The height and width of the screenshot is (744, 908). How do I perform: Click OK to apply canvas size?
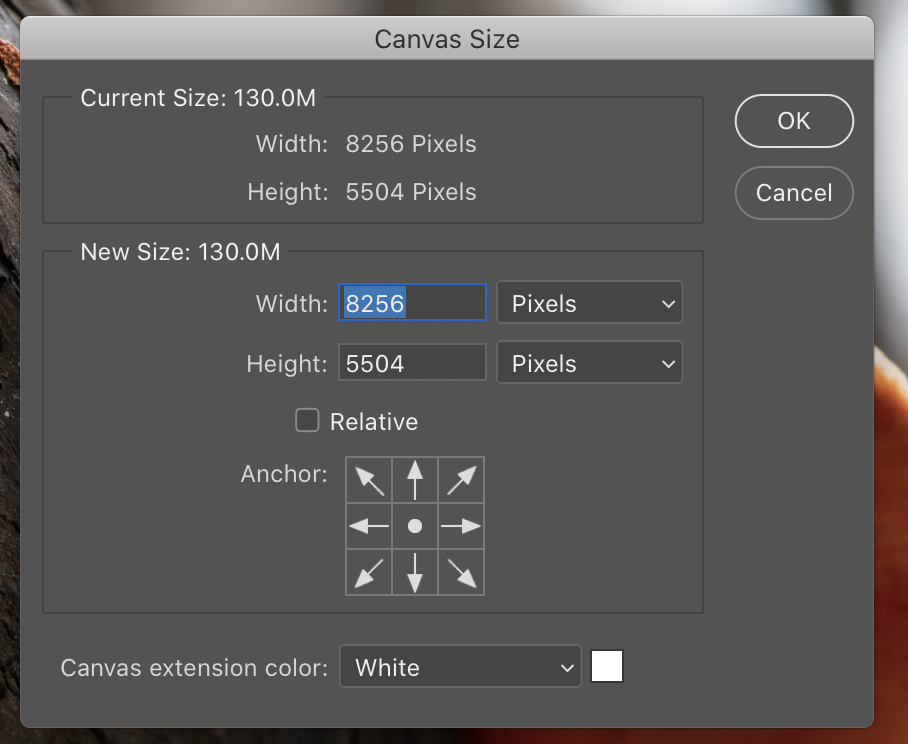click(x=794, y=121)
